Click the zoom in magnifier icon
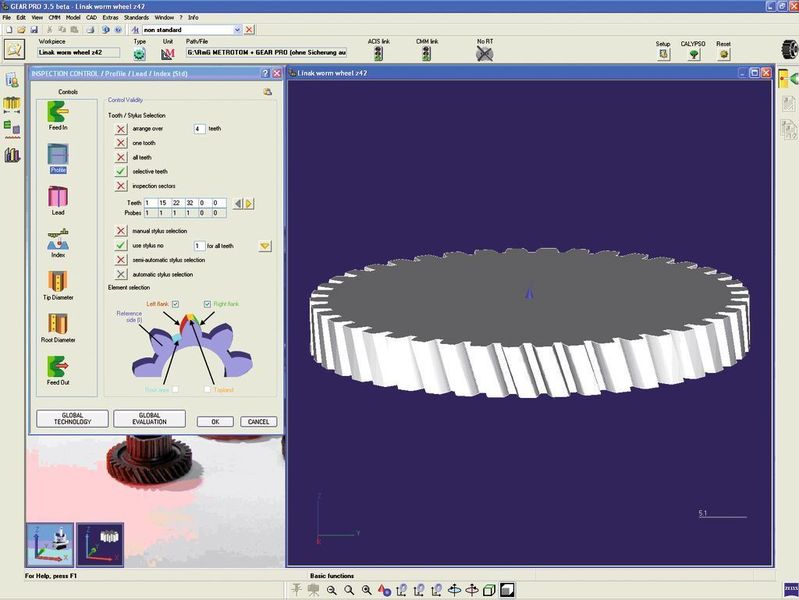 [x=366, y=590]
